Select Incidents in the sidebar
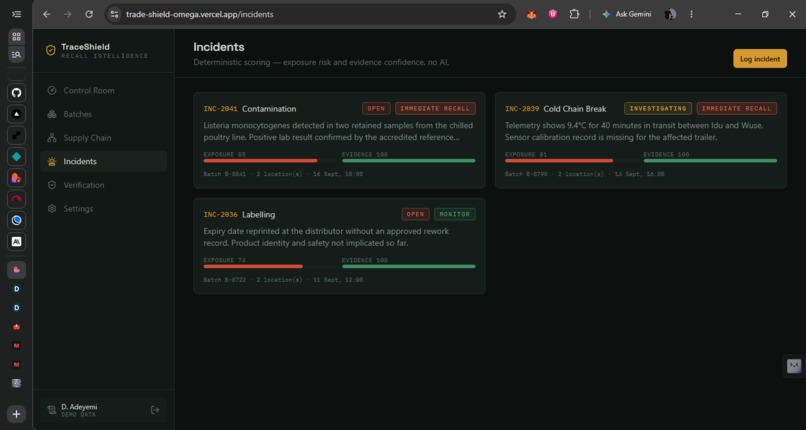Viewport: 806px width, 430px height. [103, 161]
